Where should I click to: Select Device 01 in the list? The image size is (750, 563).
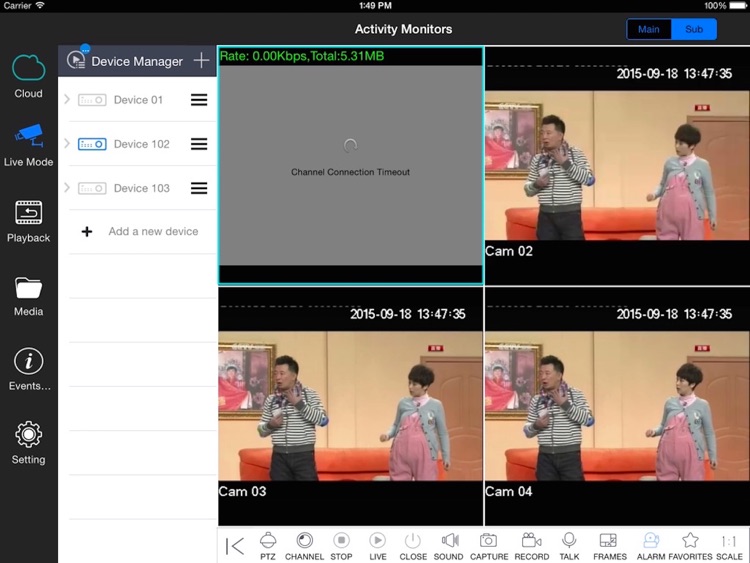pos(138,99)
